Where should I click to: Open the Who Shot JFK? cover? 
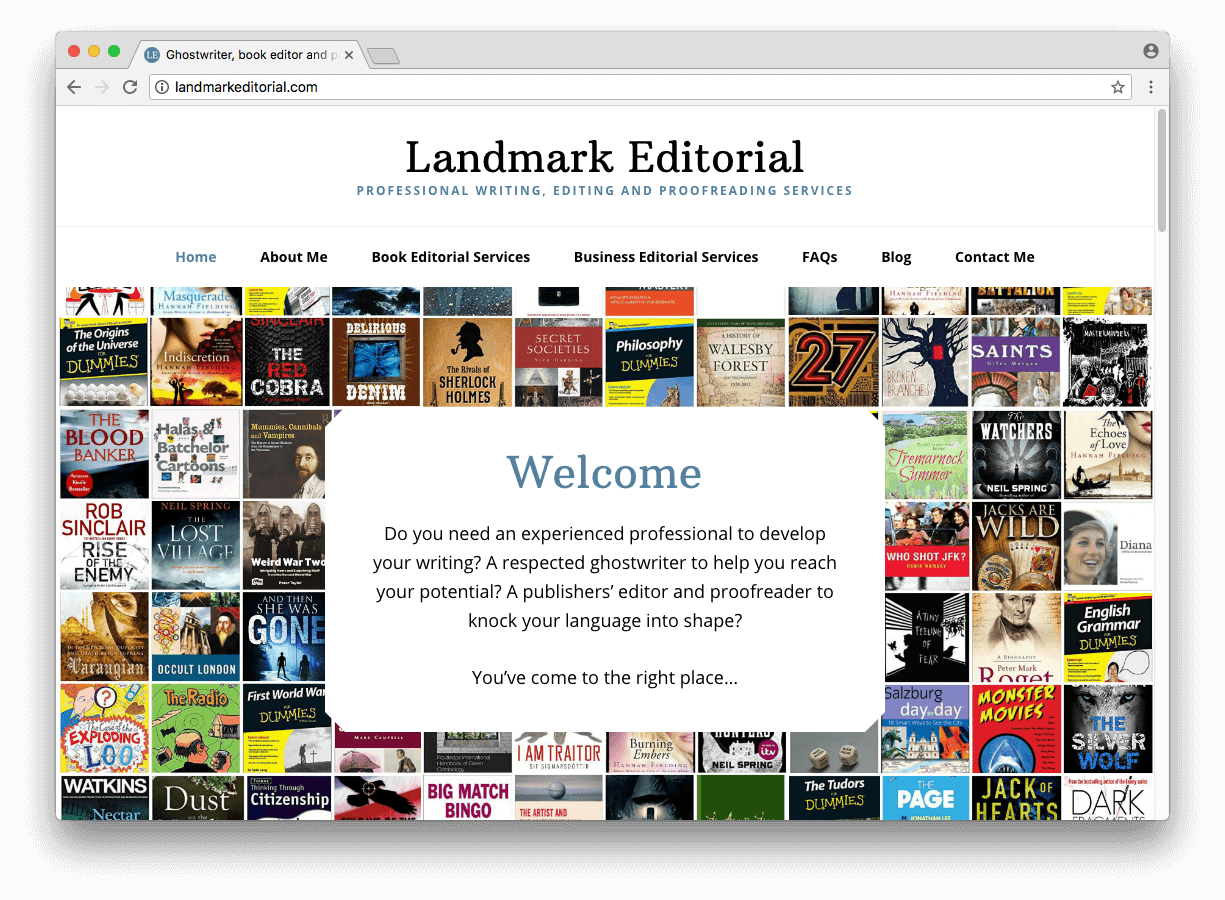[x=926, y=546]
